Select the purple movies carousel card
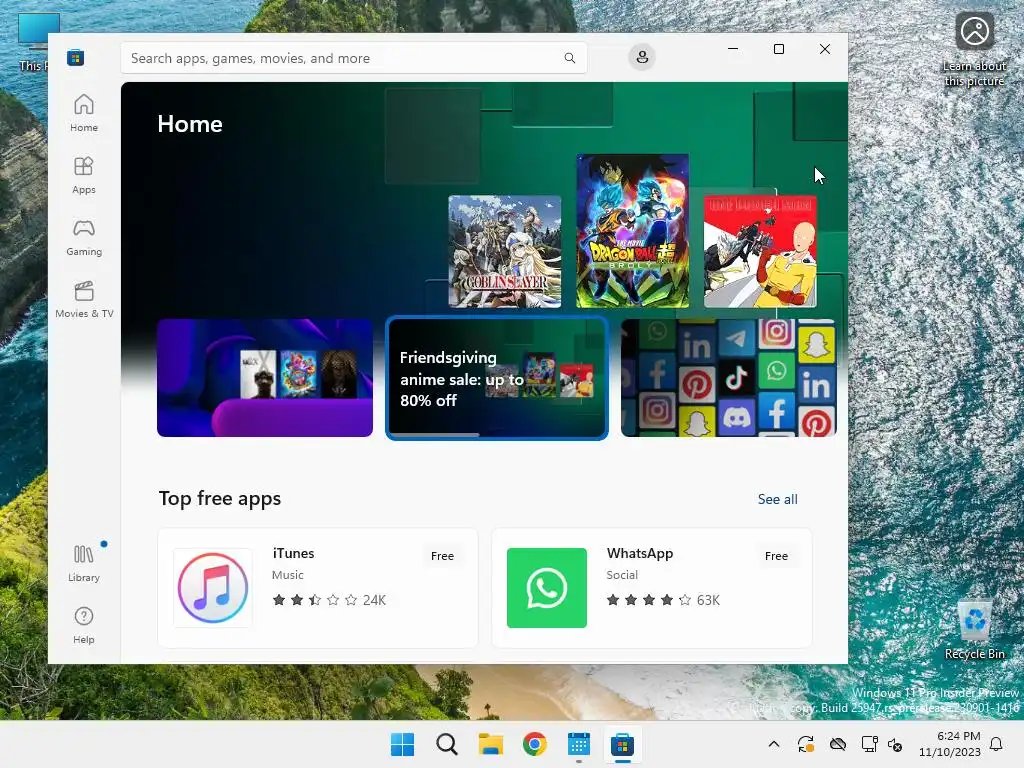This screenshot has width=1024, height=768. [265, 378]
